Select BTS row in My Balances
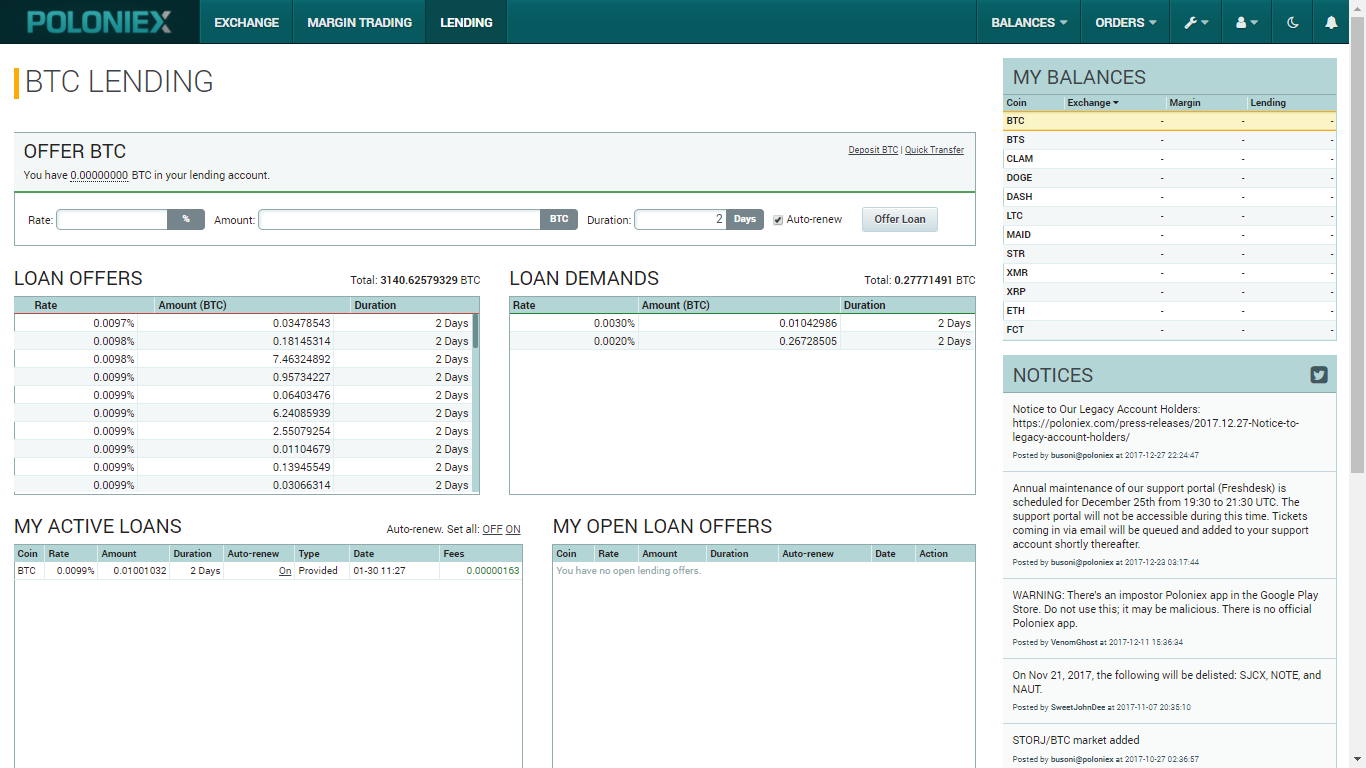1366x768 pixels. 1169,140
